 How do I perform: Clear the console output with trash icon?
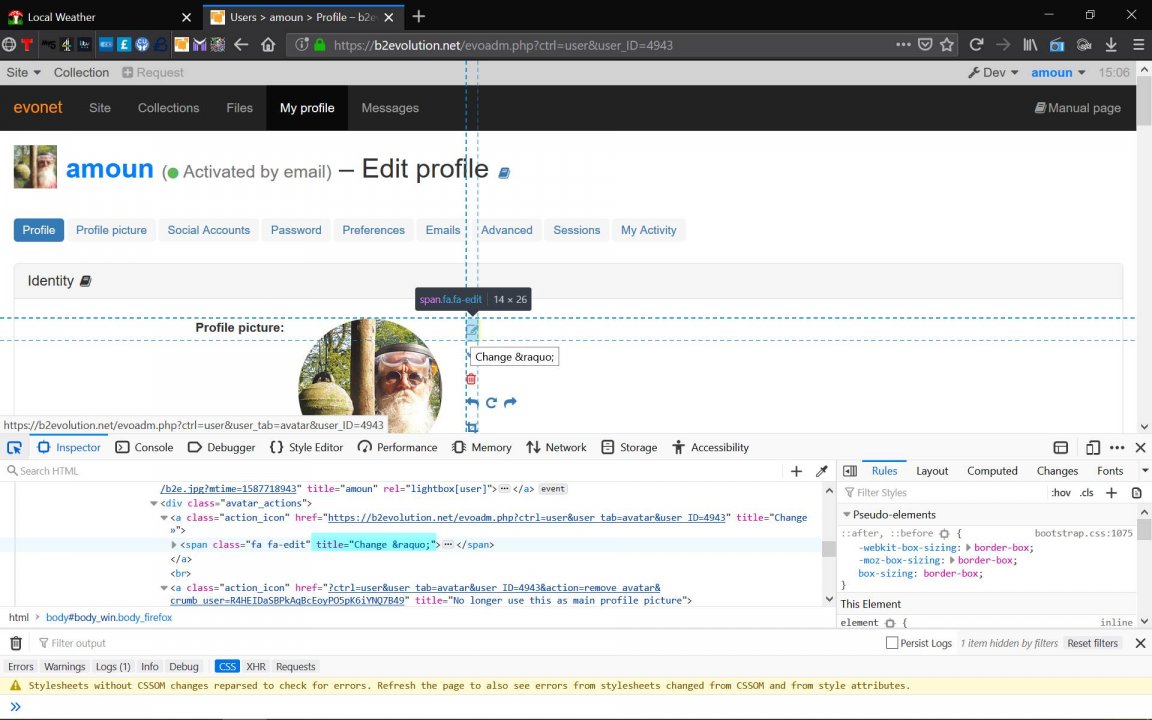coord(15,644)
